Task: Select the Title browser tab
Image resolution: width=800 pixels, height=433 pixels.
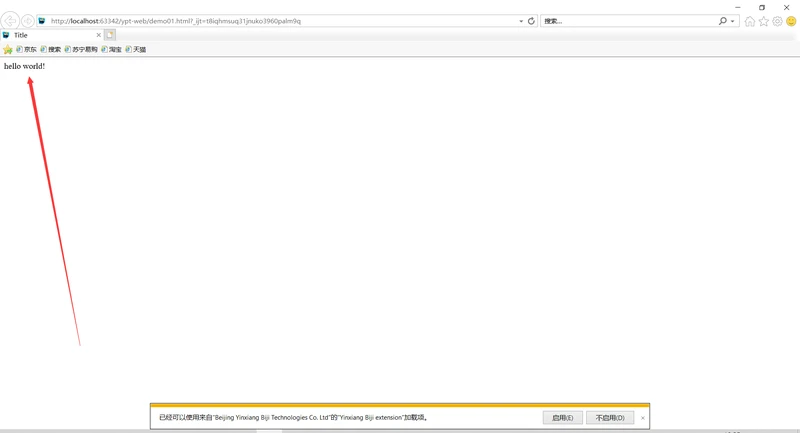Action: pos(52,35)
